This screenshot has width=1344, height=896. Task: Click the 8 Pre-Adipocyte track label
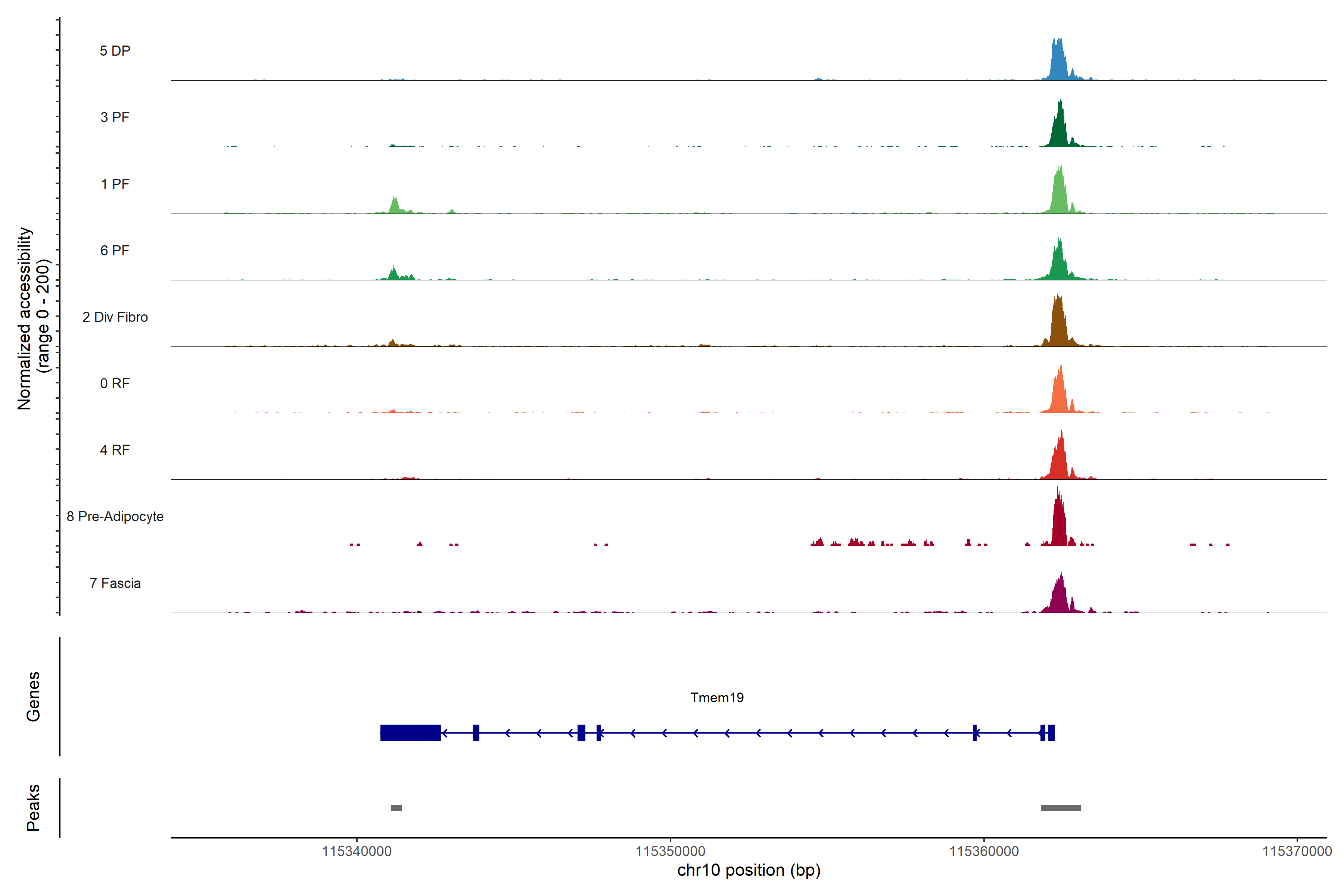click(x=115, y=517)
